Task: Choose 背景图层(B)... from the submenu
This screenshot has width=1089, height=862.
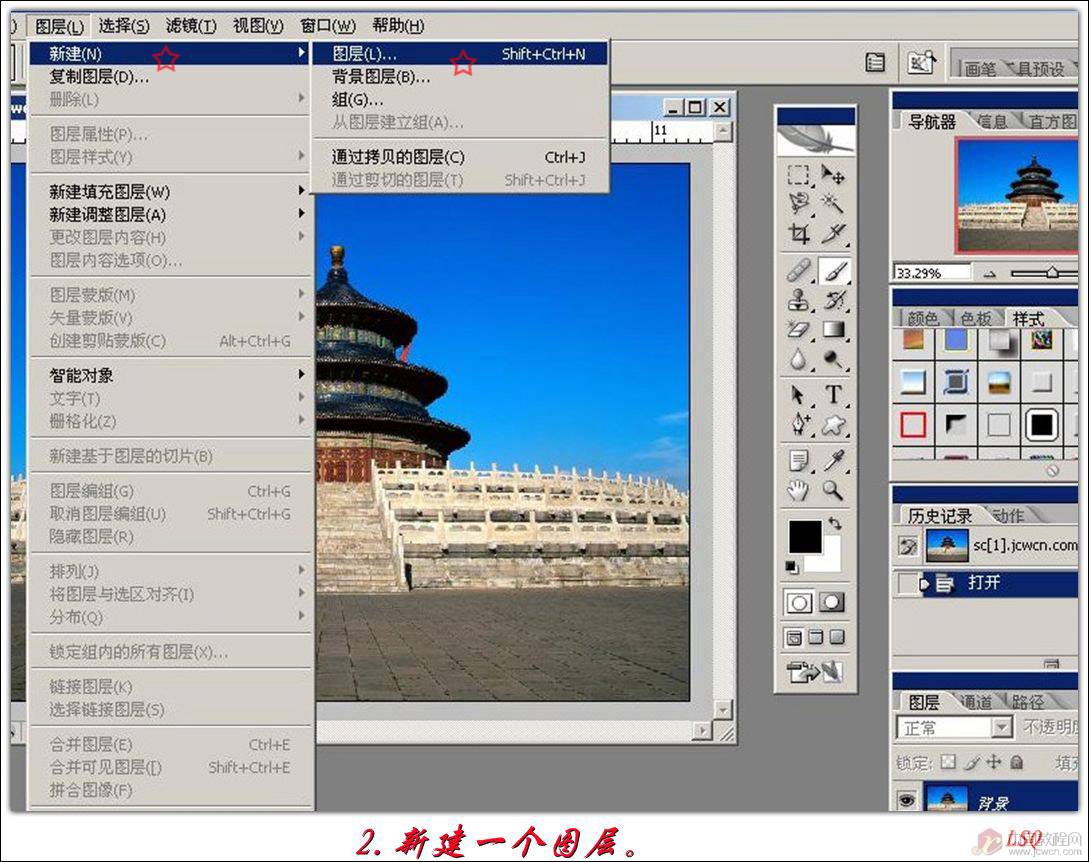Action: pyautogui.click(x=460, y=76)
